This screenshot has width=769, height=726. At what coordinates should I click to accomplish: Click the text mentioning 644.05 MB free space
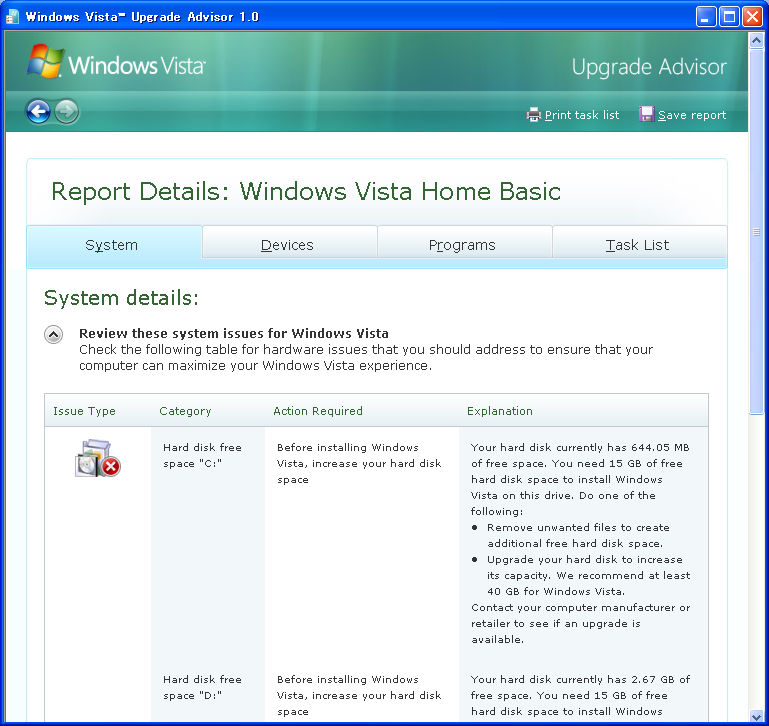coord(580,479)
